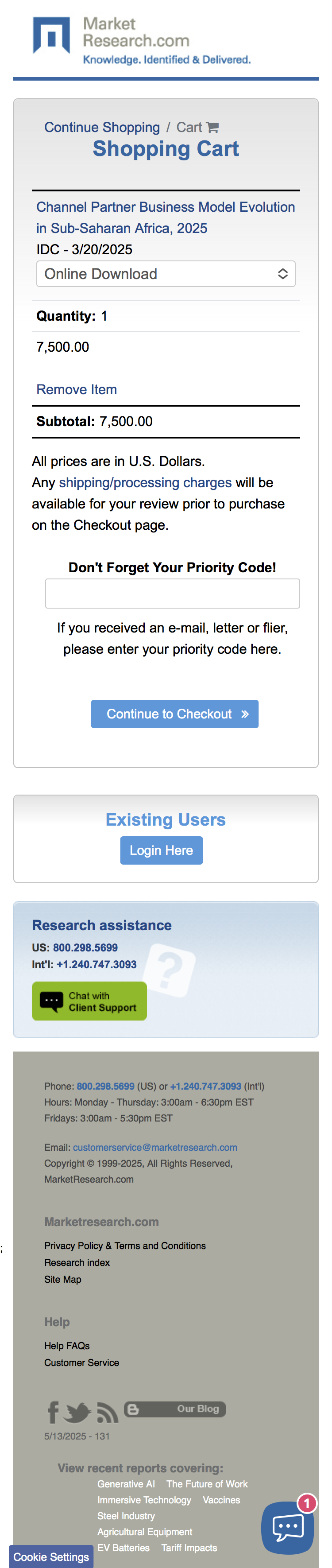This screenshot has height=1568, width=332.
Task: Start Chat with Client Support
Action: pos(89,1001)
